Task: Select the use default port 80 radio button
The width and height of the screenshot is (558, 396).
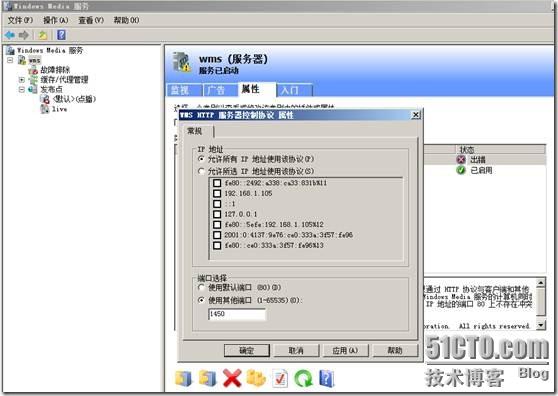Action: click(x=201, y=287)
